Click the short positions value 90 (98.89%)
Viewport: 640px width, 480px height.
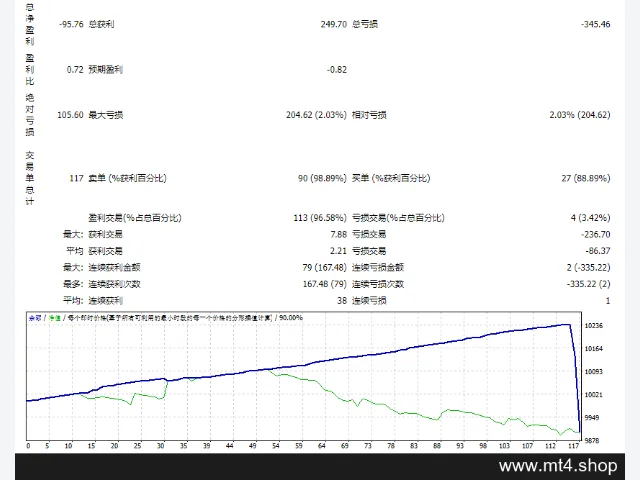point(322,178)
